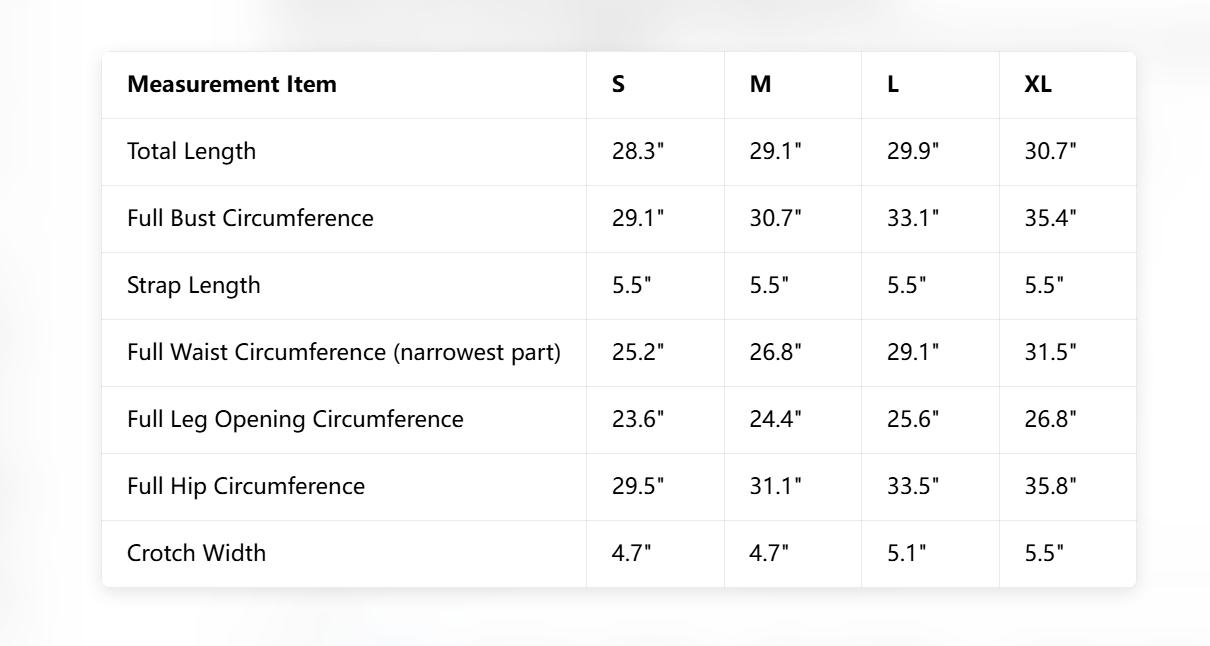
Task: Click Full Waist Circumference (narrowest part) label
Action: (343, 353)
